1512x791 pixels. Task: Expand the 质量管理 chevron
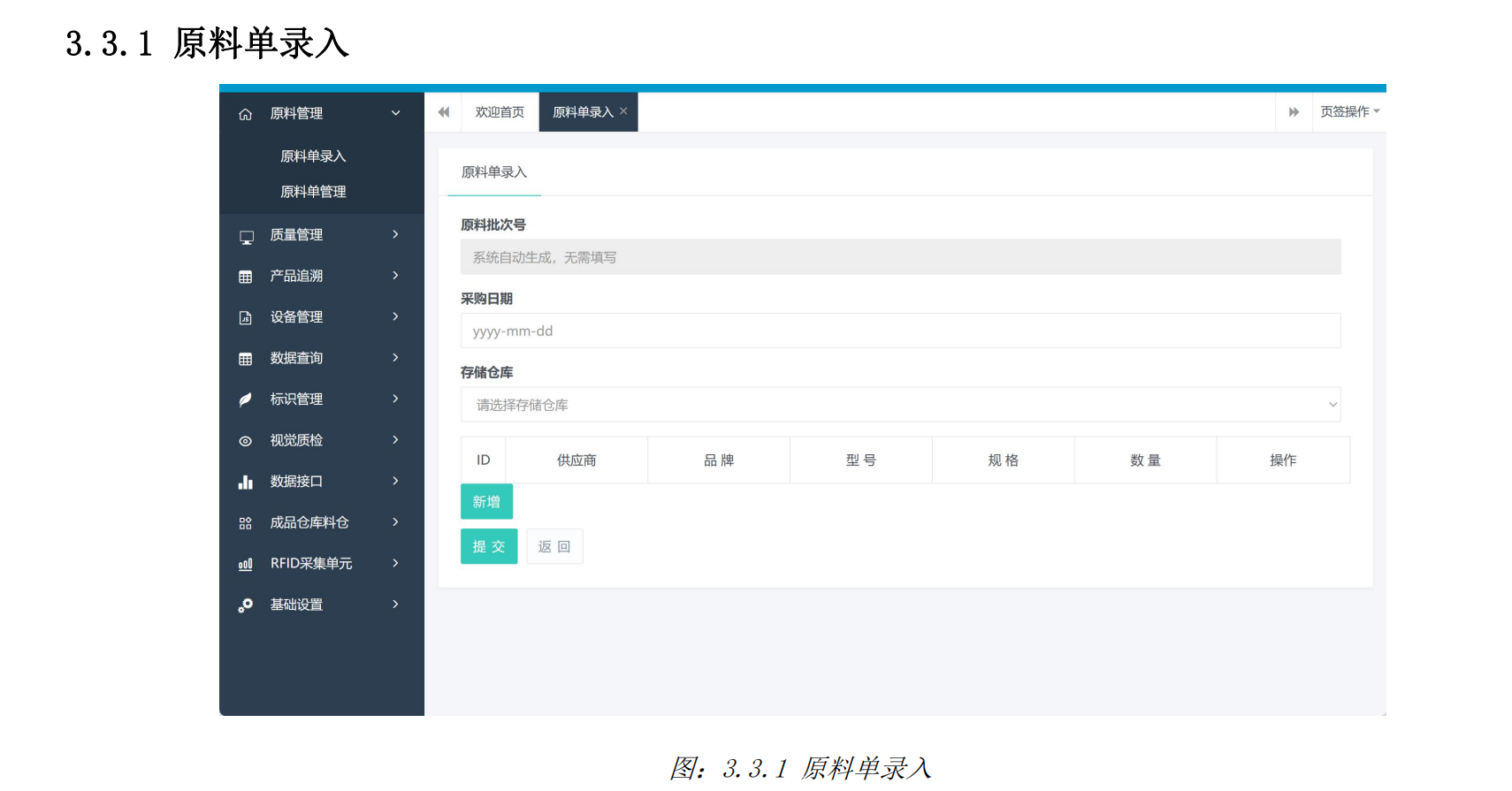pos(395,234)
